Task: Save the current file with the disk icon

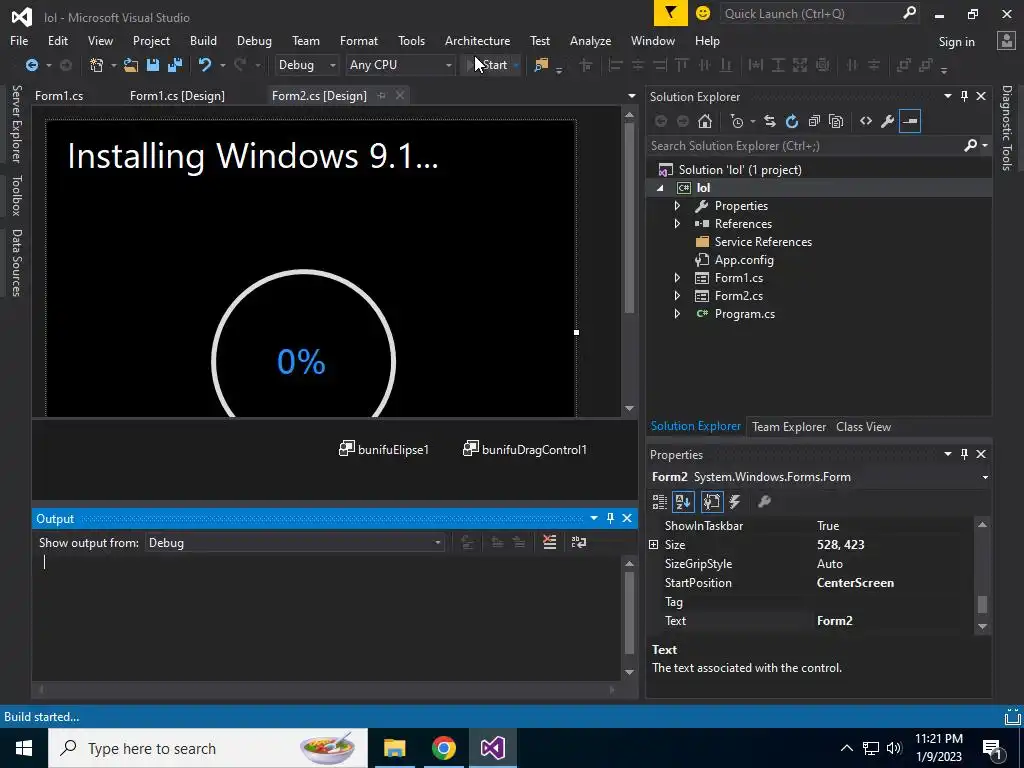Action: (x=153, y=65)
